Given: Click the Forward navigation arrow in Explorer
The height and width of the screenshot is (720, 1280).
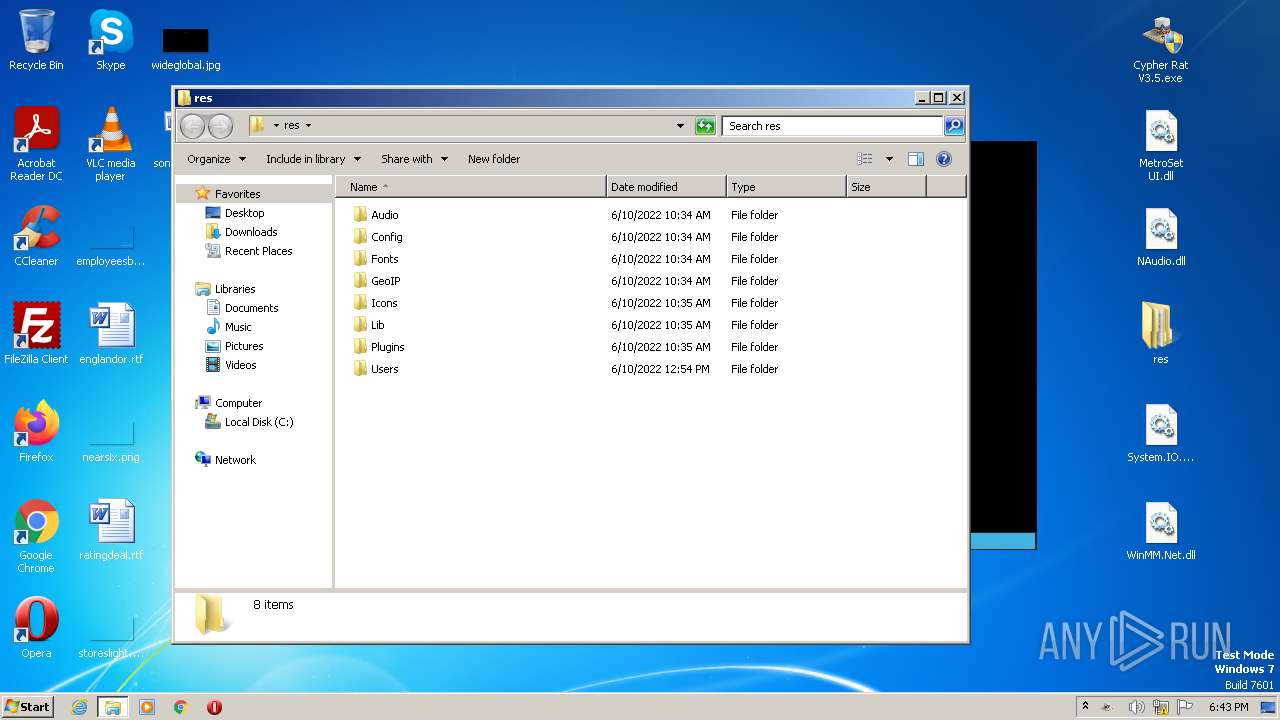Looking at the screenshot, I should coord(220,126).
